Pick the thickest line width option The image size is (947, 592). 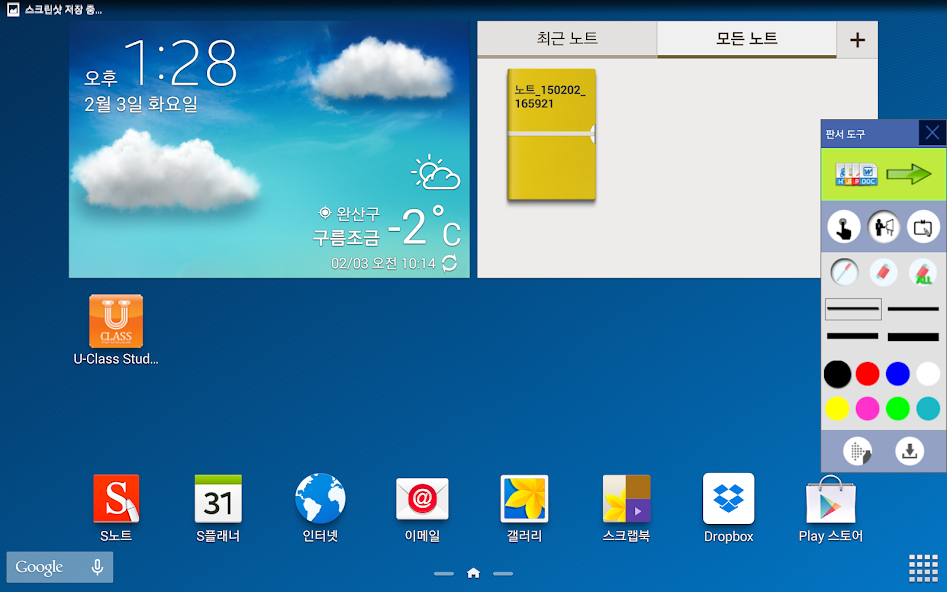click(x=913, y=337)
